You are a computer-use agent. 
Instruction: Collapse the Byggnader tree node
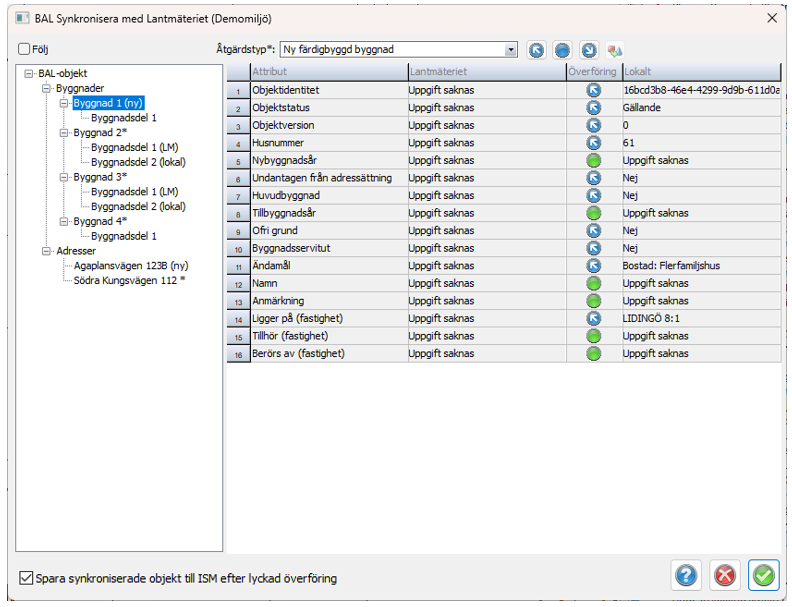tap(46, 88)
